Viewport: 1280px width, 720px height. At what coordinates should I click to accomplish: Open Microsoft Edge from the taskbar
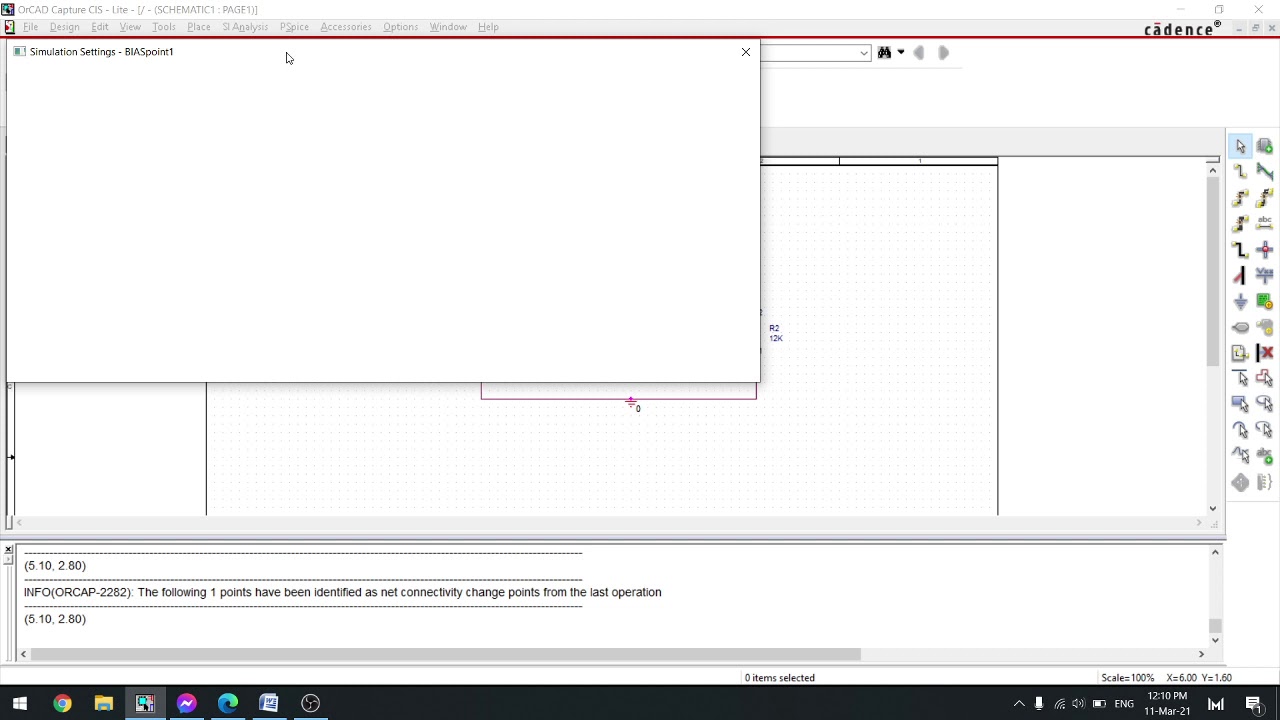228,703
